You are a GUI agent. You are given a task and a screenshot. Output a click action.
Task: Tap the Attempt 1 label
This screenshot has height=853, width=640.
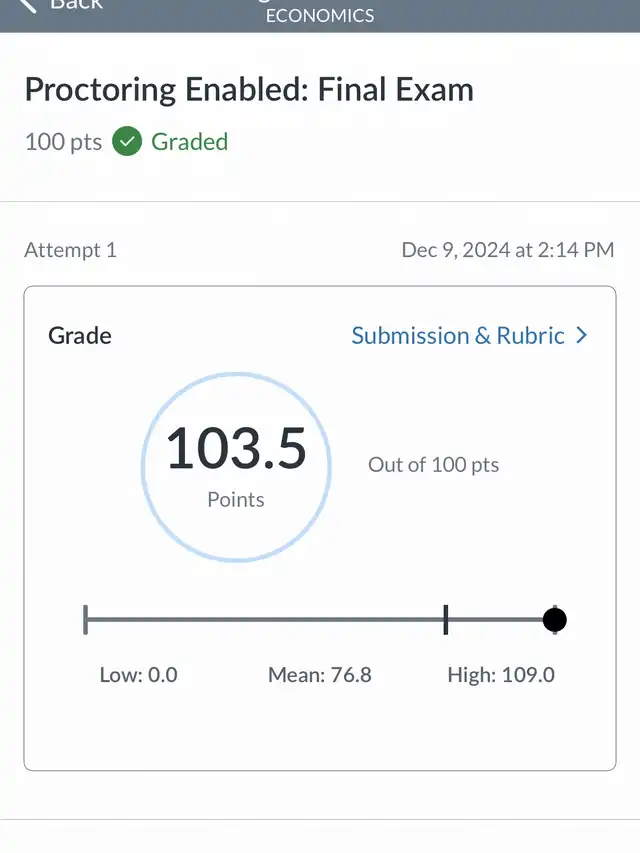(70, 250)
